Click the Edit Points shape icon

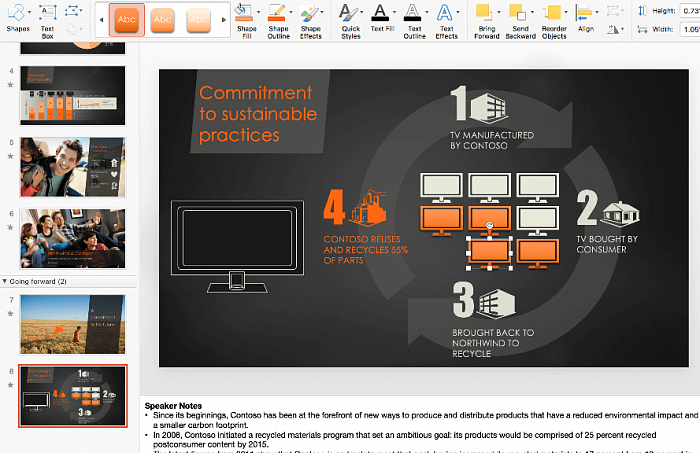pos(71,10)
